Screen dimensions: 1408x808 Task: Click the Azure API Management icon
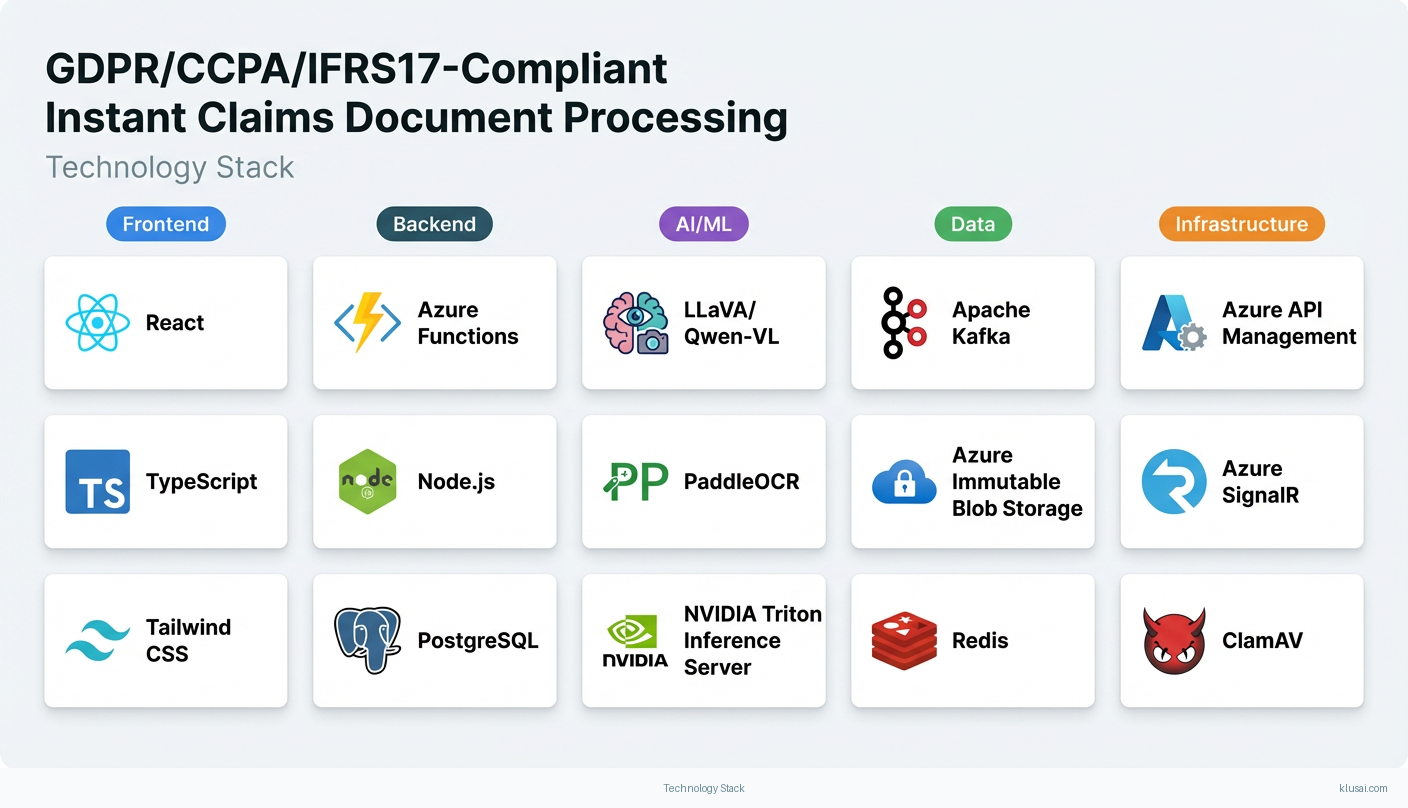pyautogui.click(x=1172, y=322)
